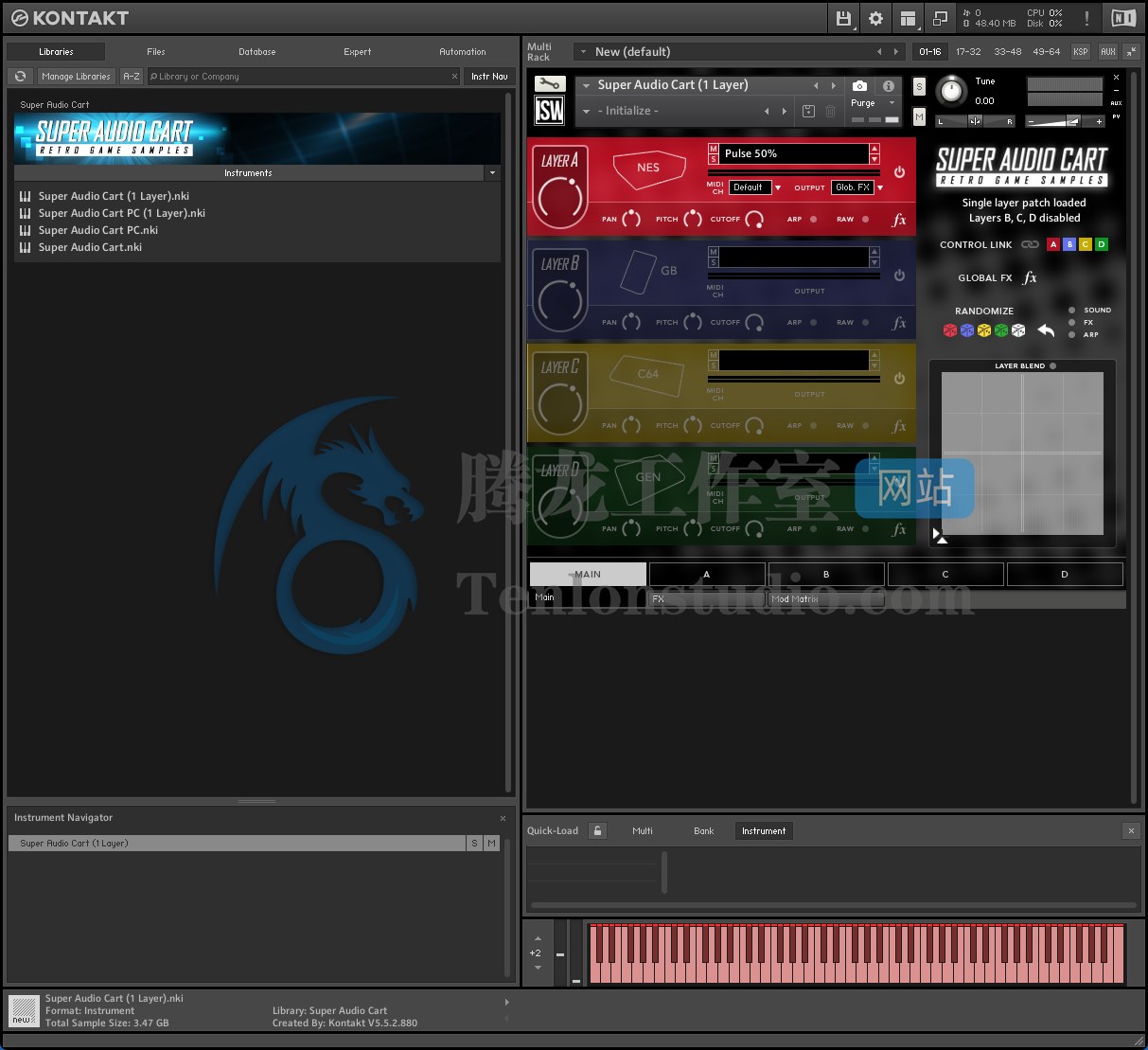Adjust the instrument volume slider
This screenshot has width=1148, height=1050.
tap(1066, 121)
